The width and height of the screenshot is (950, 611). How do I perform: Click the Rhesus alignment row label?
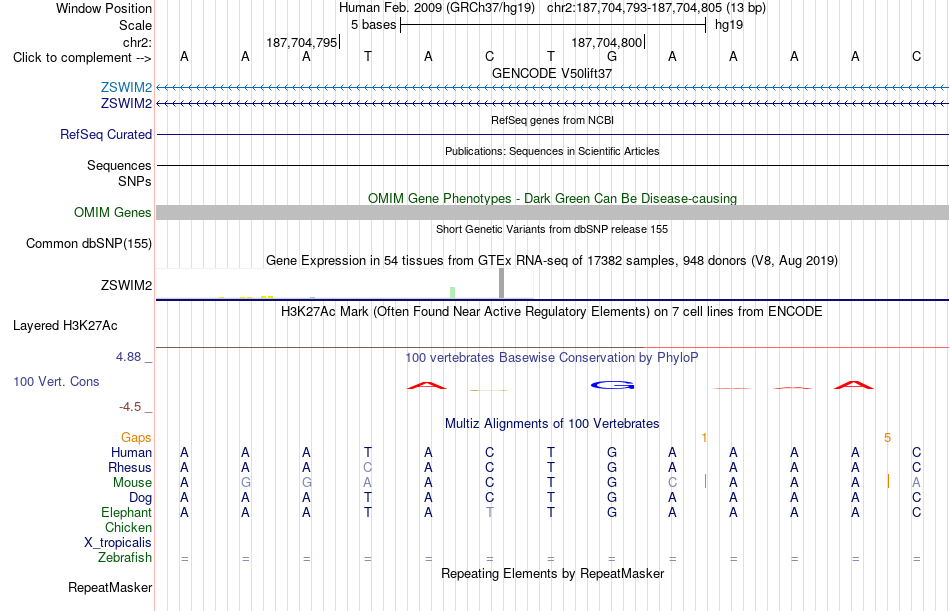(x=130, y=468)
